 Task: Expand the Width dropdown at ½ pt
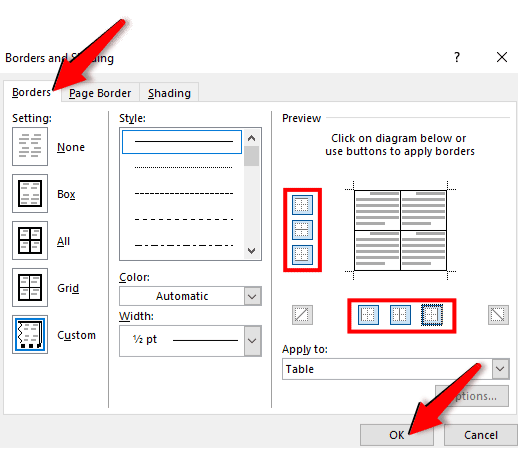click(x=190, y=341)
